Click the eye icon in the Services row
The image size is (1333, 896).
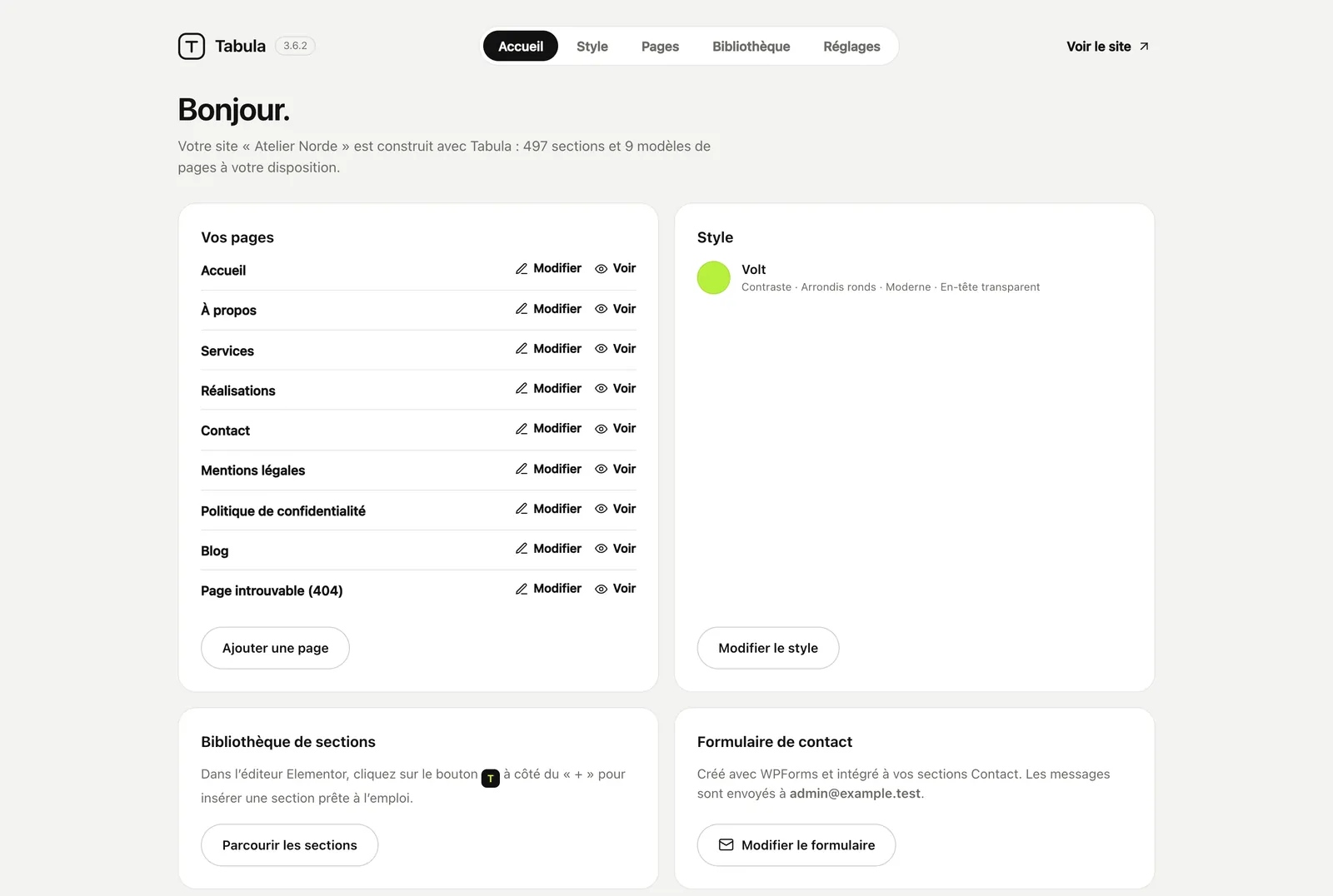(x=601, y=349)
